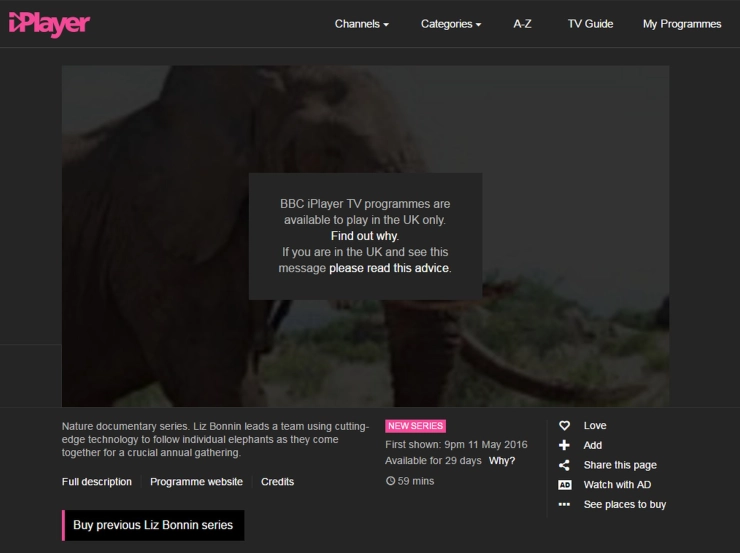The height and width of the screenshot is (553, 740).
Task: Click the 'Find out why' link
Action: tap(364, 236)
